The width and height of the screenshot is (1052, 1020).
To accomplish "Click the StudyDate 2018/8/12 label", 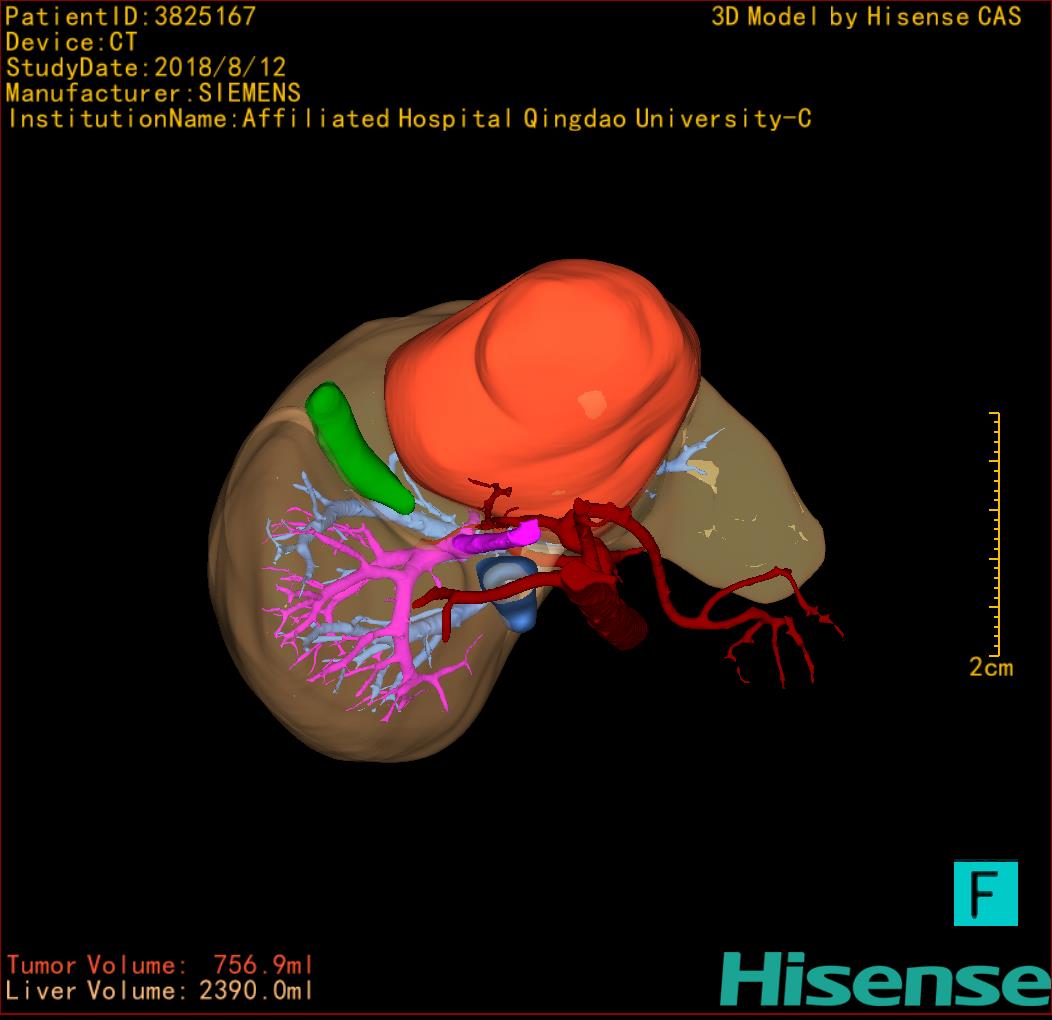I will pyautogui.click(x=146, y=68).
